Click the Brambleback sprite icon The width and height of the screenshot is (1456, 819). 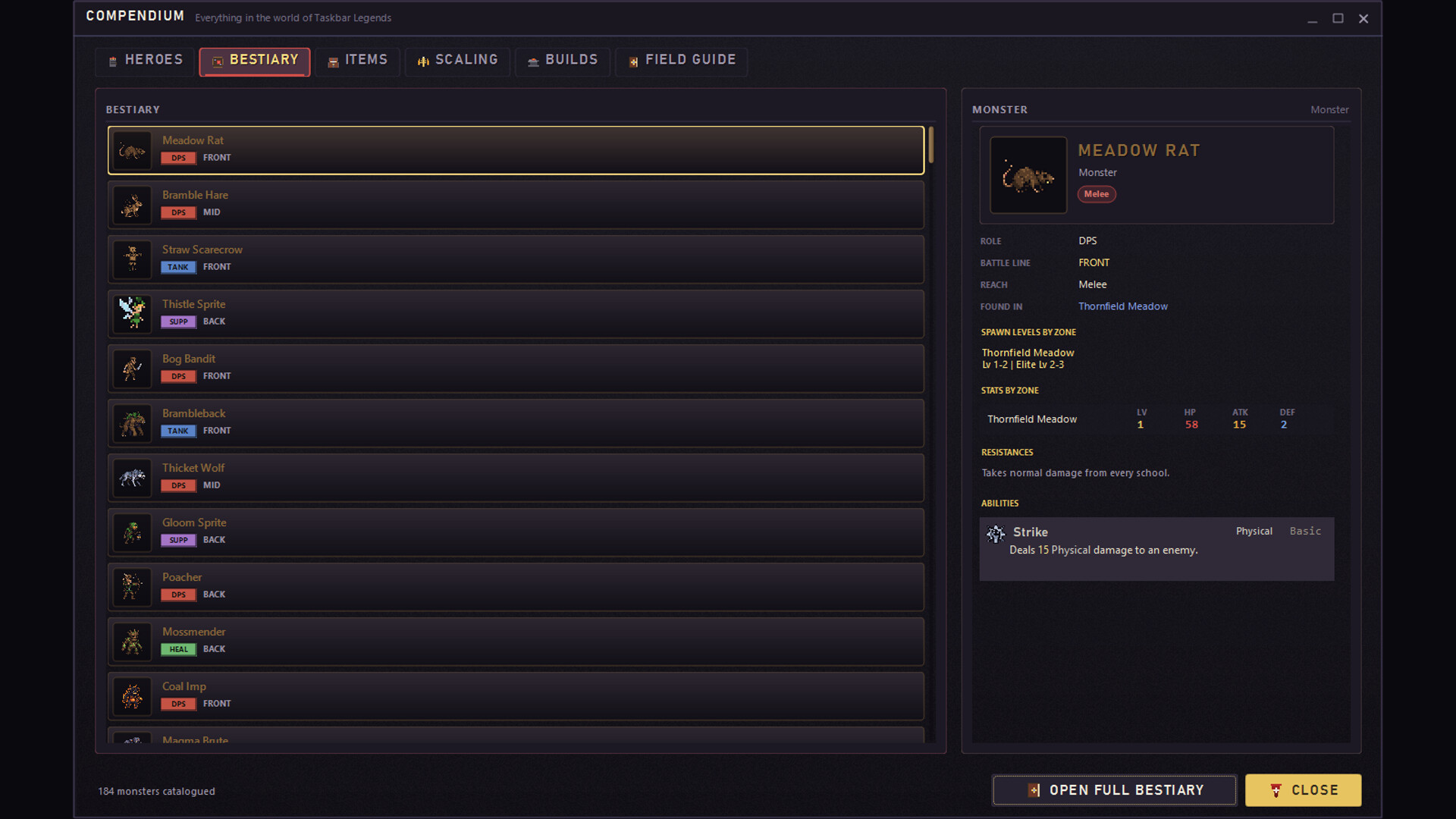133,424
